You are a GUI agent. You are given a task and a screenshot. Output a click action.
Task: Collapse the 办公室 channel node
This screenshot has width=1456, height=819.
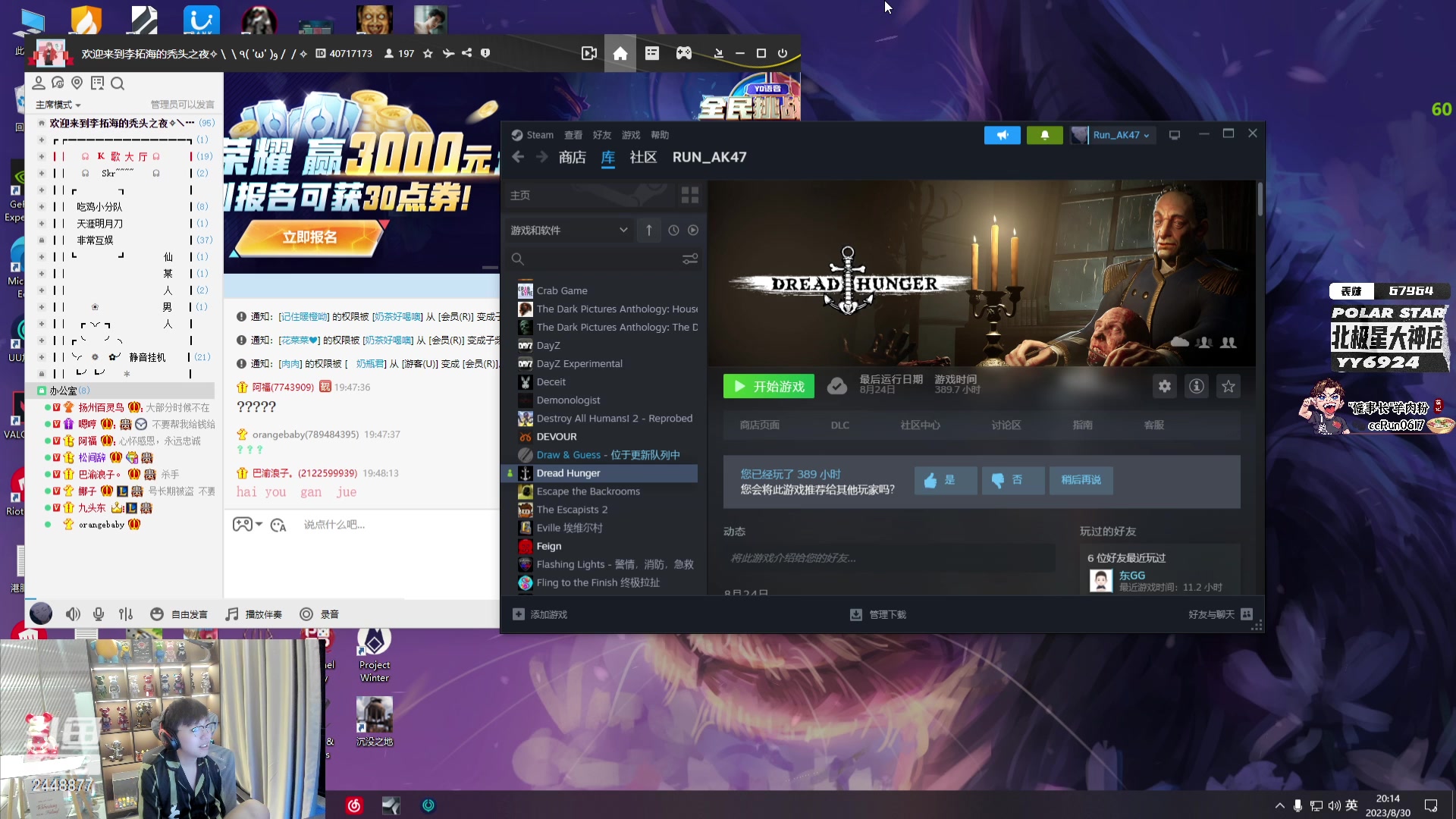coord(42,391)
